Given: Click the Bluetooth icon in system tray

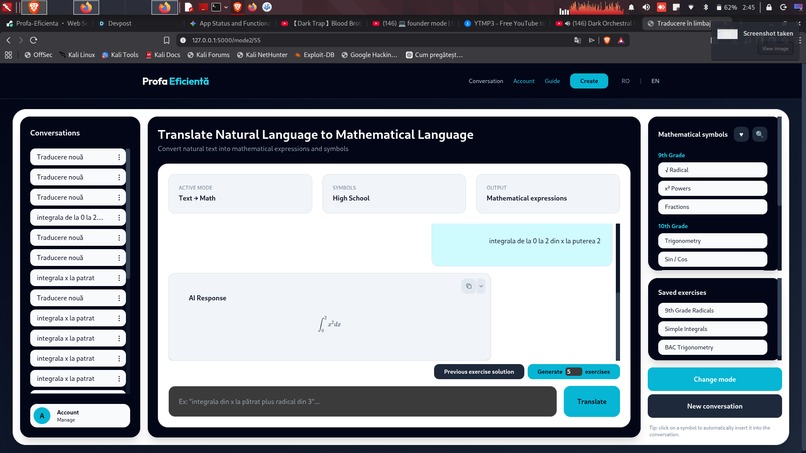Looking at the screenshot, I should coord(705,7).
